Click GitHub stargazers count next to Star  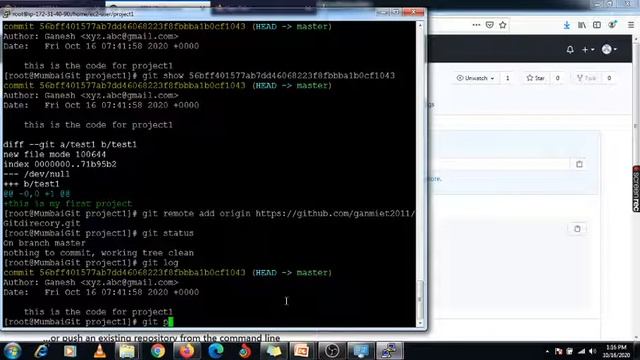pos(557,78)
